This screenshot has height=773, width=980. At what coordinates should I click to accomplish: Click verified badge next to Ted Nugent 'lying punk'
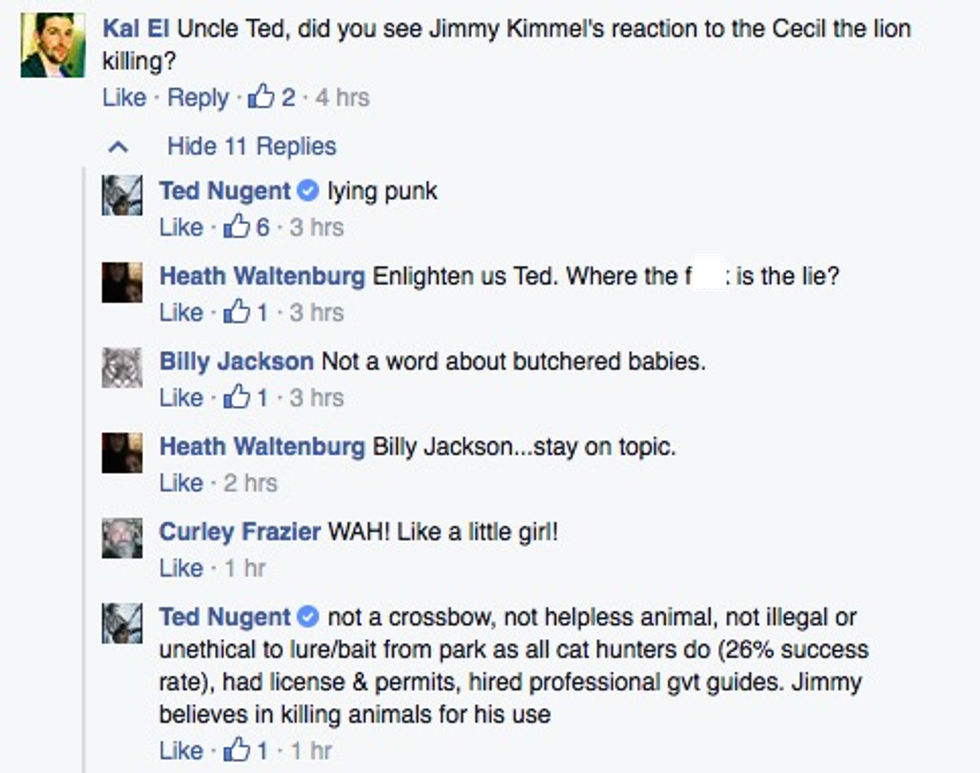point(309,190)
